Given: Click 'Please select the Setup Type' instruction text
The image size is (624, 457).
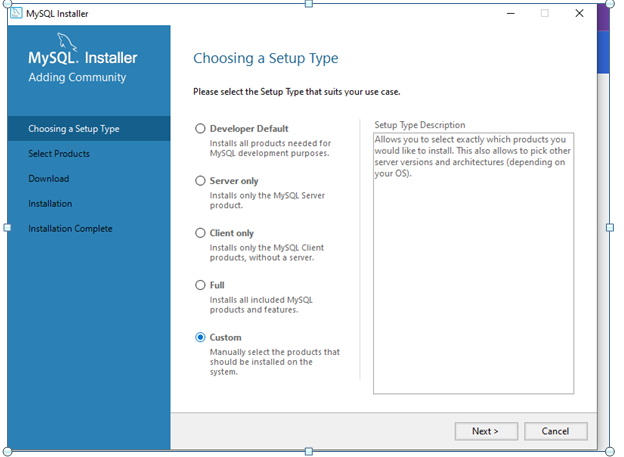Looking at the screenshot, I should coord(296,92).
